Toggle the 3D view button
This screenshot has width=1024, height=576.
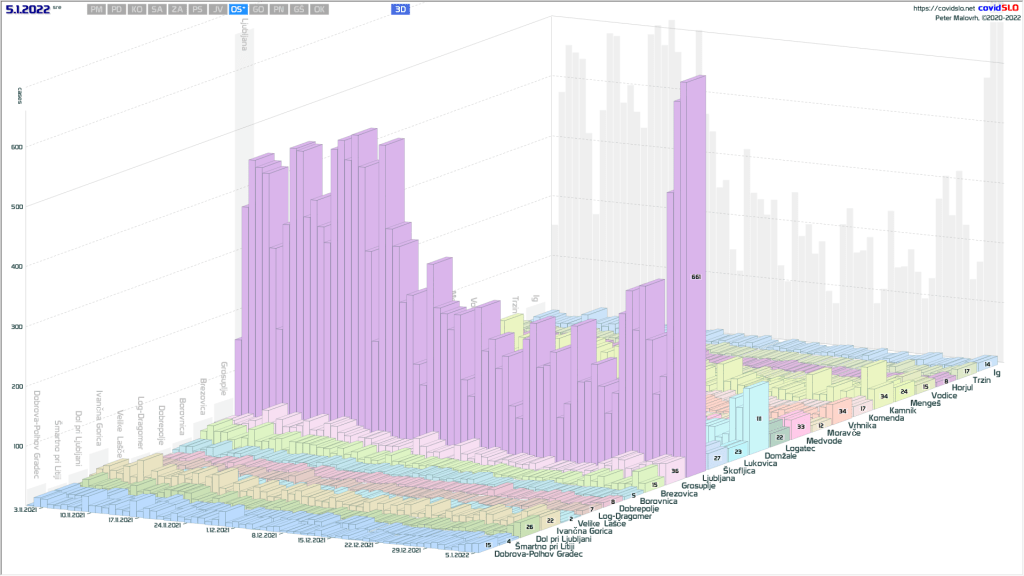pos(400,9)
